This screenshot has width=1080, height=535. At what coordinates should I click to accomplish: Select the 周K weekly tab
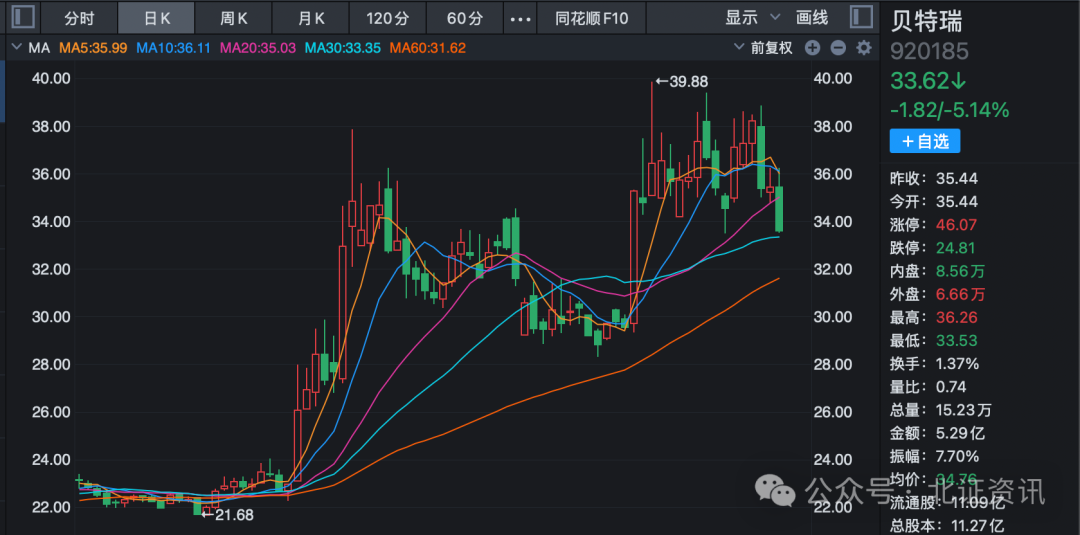click(234, 18)
